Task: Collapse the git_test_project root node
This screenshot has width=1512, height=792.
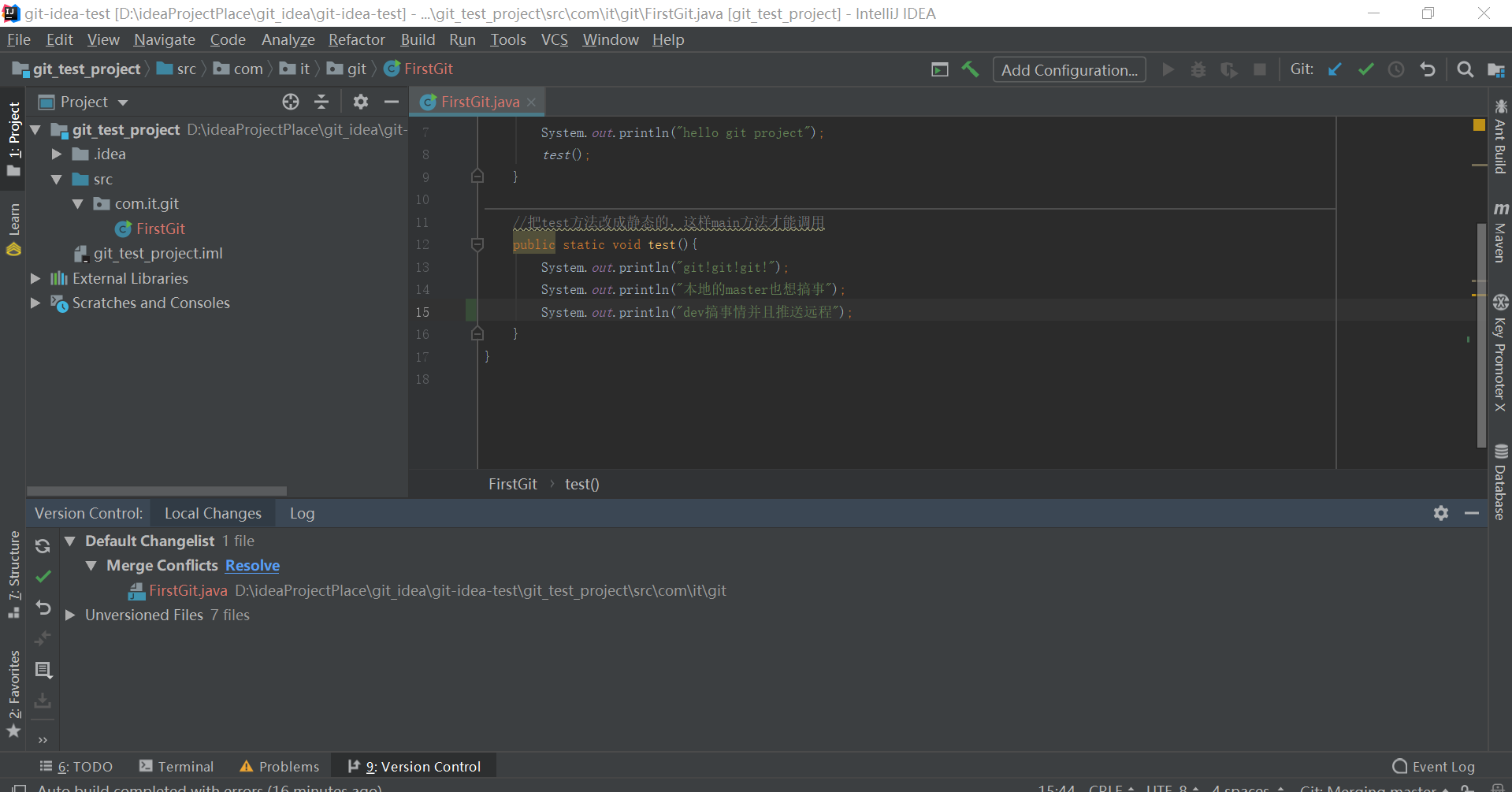Action: coord(35,129)
